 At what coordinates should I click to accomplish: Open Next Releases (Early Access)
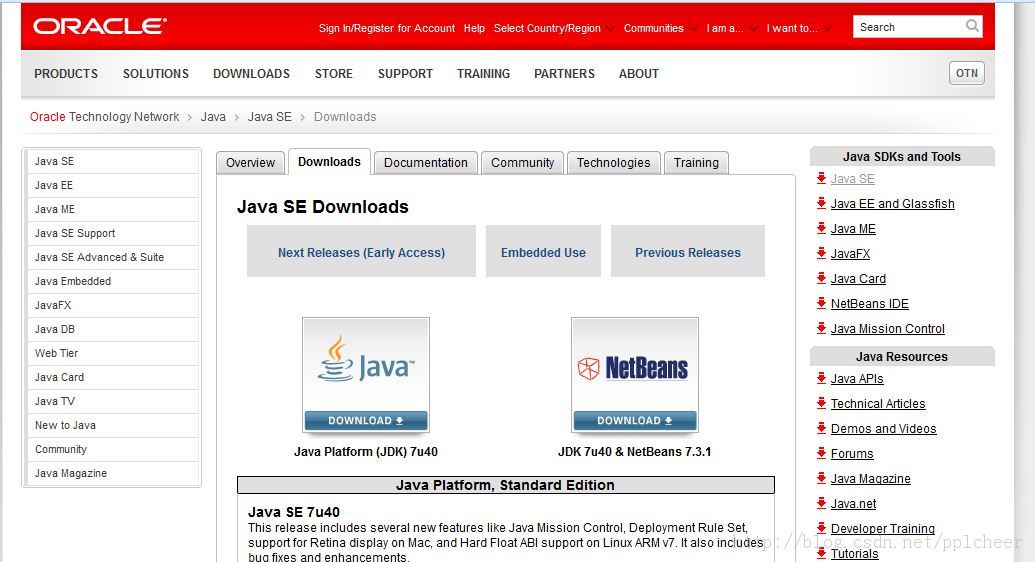coord(361,252)
